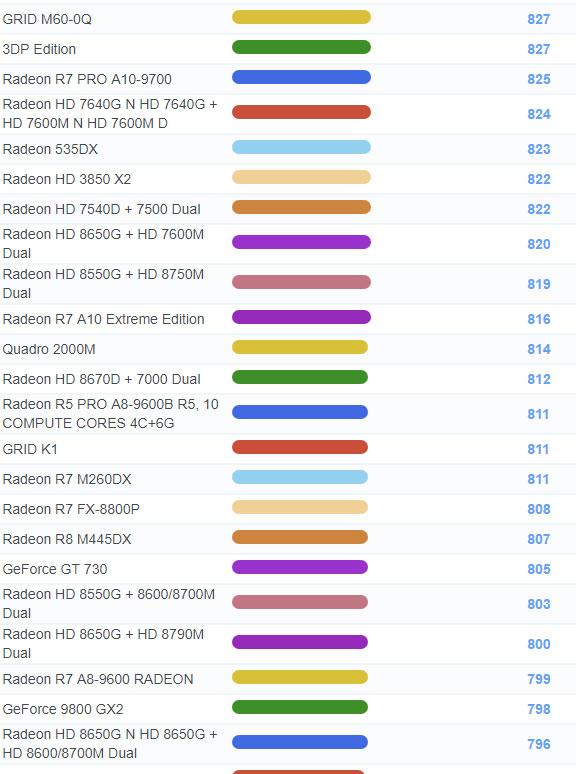The width and height of the screenshot is (576, 774).
Task: Select Radeon HD 8650G + HD 7600M Dual
Action: click(x=103, y=244)
